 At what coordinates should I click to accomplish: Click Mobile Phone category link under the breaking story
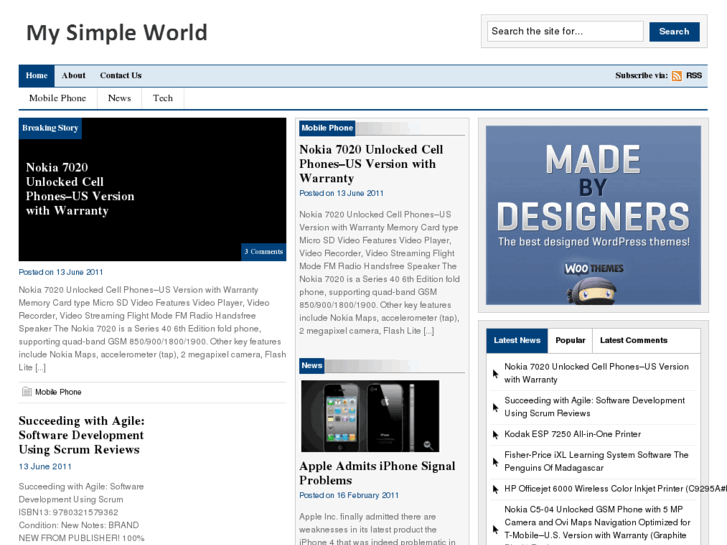click(x=58, y=392)
